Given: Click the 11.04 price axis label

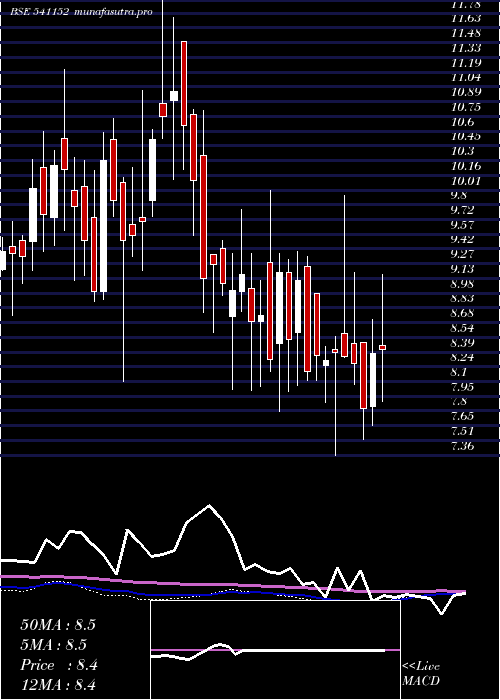Looking at the screenshot, I should click(x=466, y=77).
